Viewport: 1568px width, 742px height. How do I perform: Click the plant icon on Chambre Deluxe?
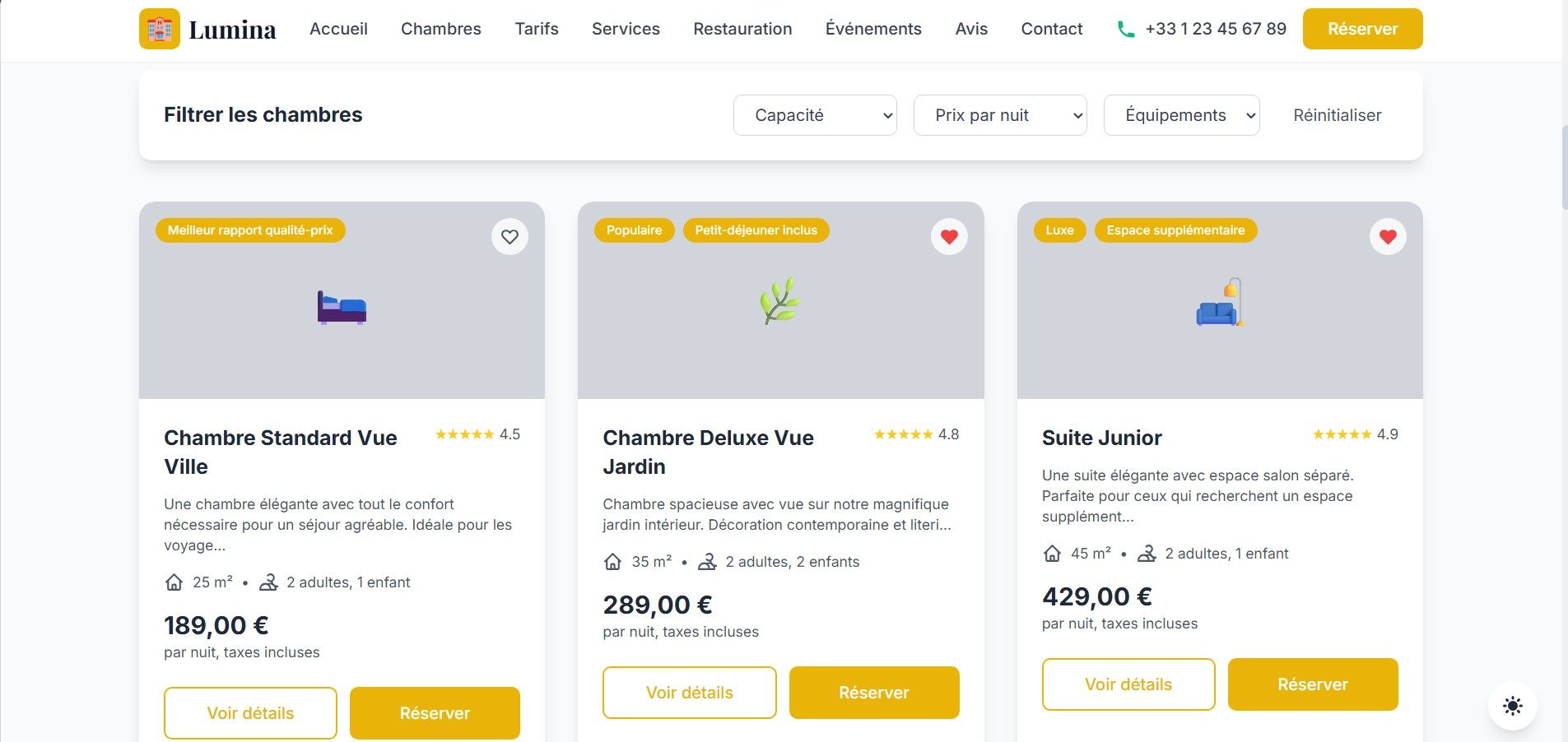click(x=779, y=300)
